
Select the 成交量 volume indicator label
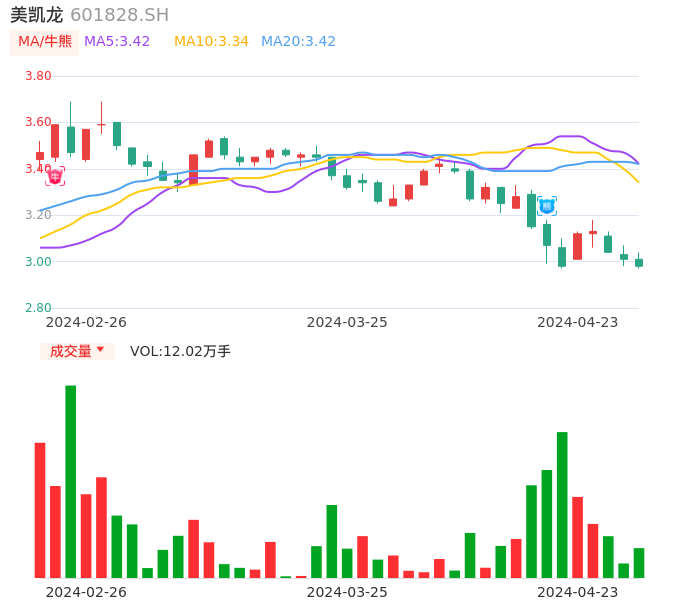(x=70, y=351)
